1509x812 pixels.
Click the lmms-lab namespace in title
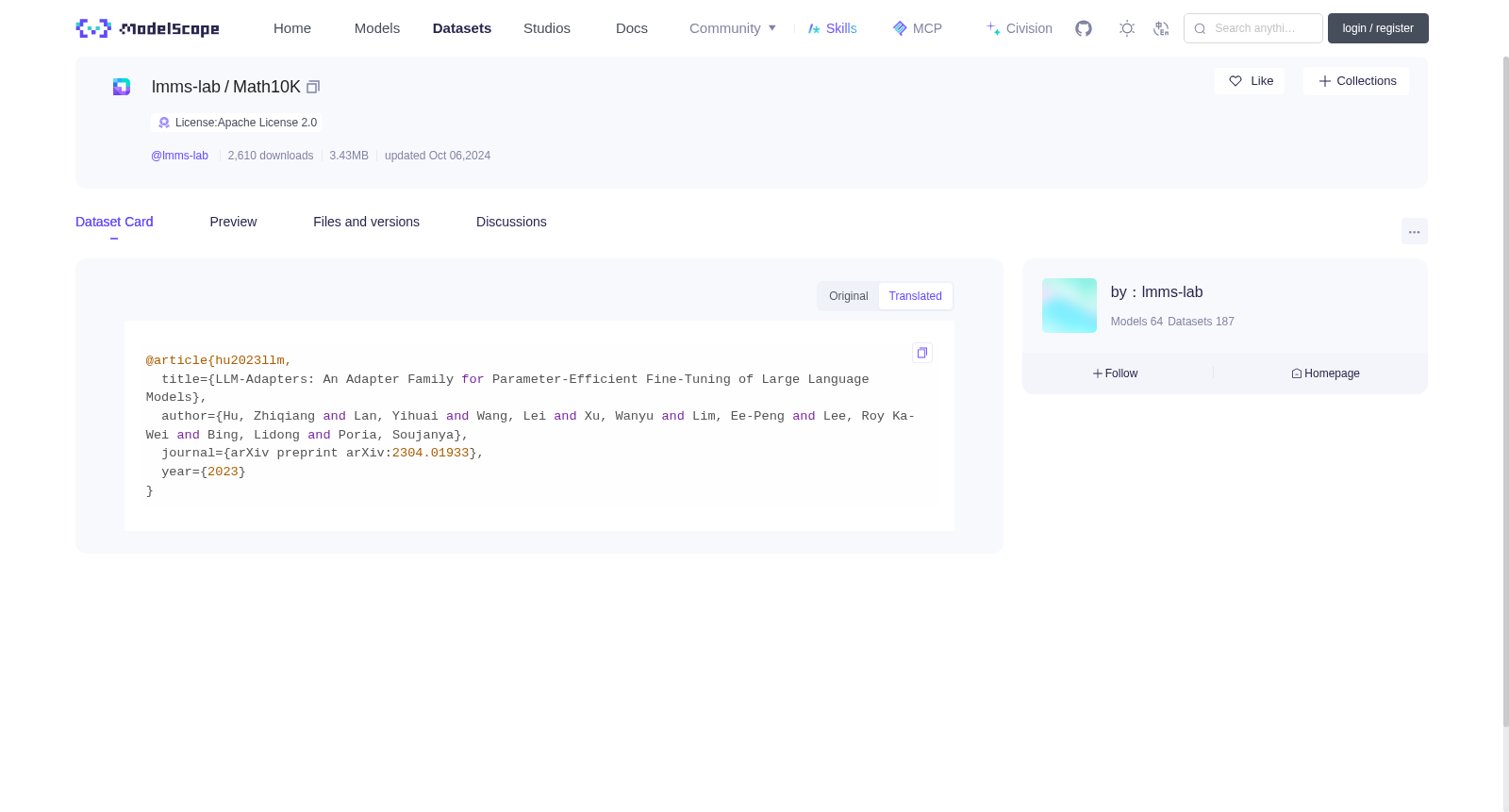[186, 87]
